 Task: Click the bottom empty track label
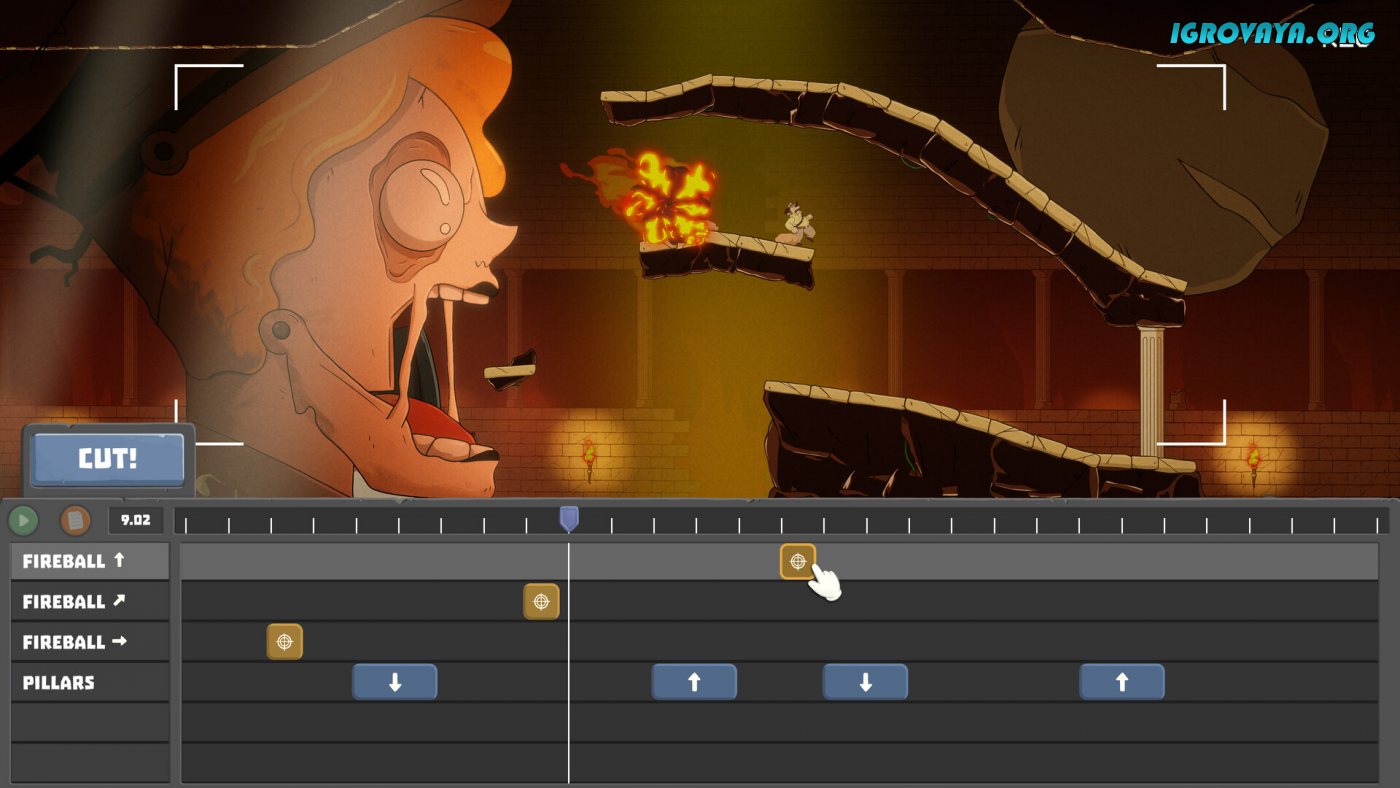tap(90, 762)
